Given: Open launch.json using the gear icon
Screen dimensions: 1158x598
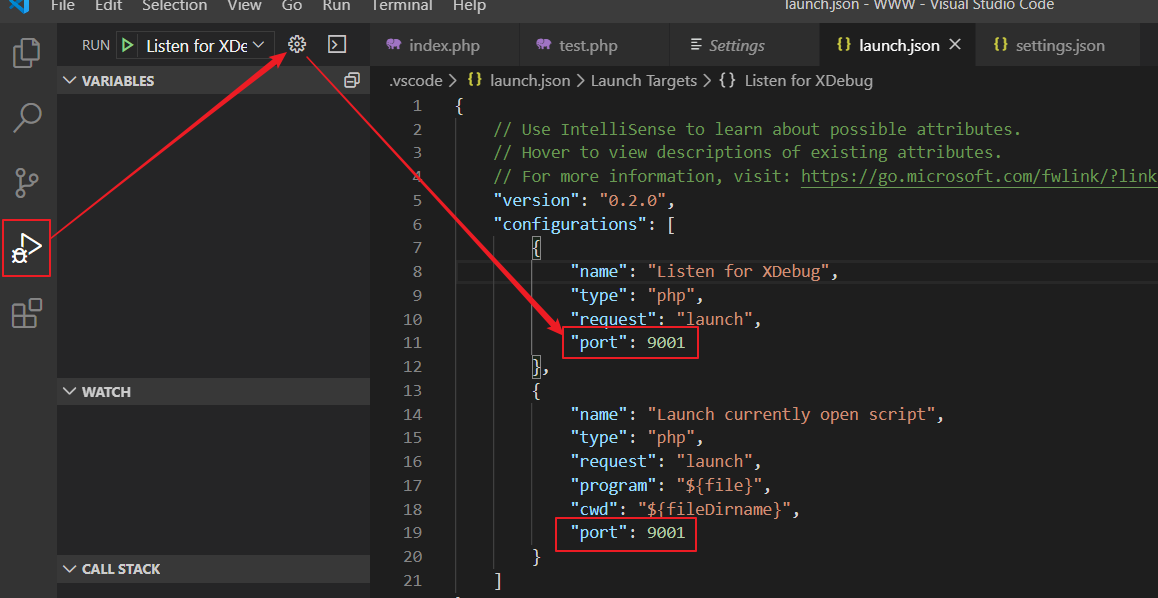Looking at the screenshot, I should click(x=296, y=45).
